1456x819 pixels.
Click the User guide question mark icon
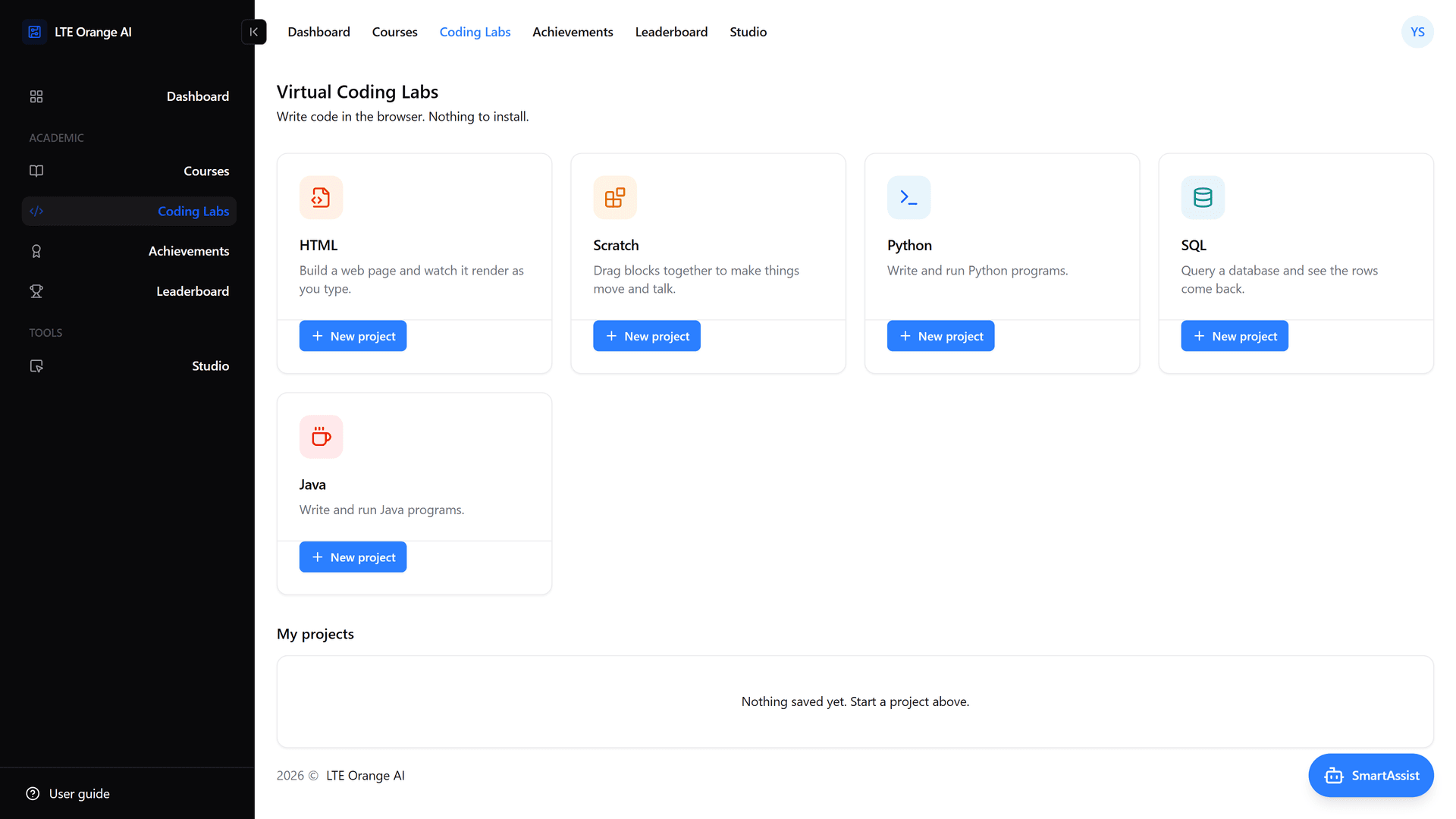pos(33,793)
